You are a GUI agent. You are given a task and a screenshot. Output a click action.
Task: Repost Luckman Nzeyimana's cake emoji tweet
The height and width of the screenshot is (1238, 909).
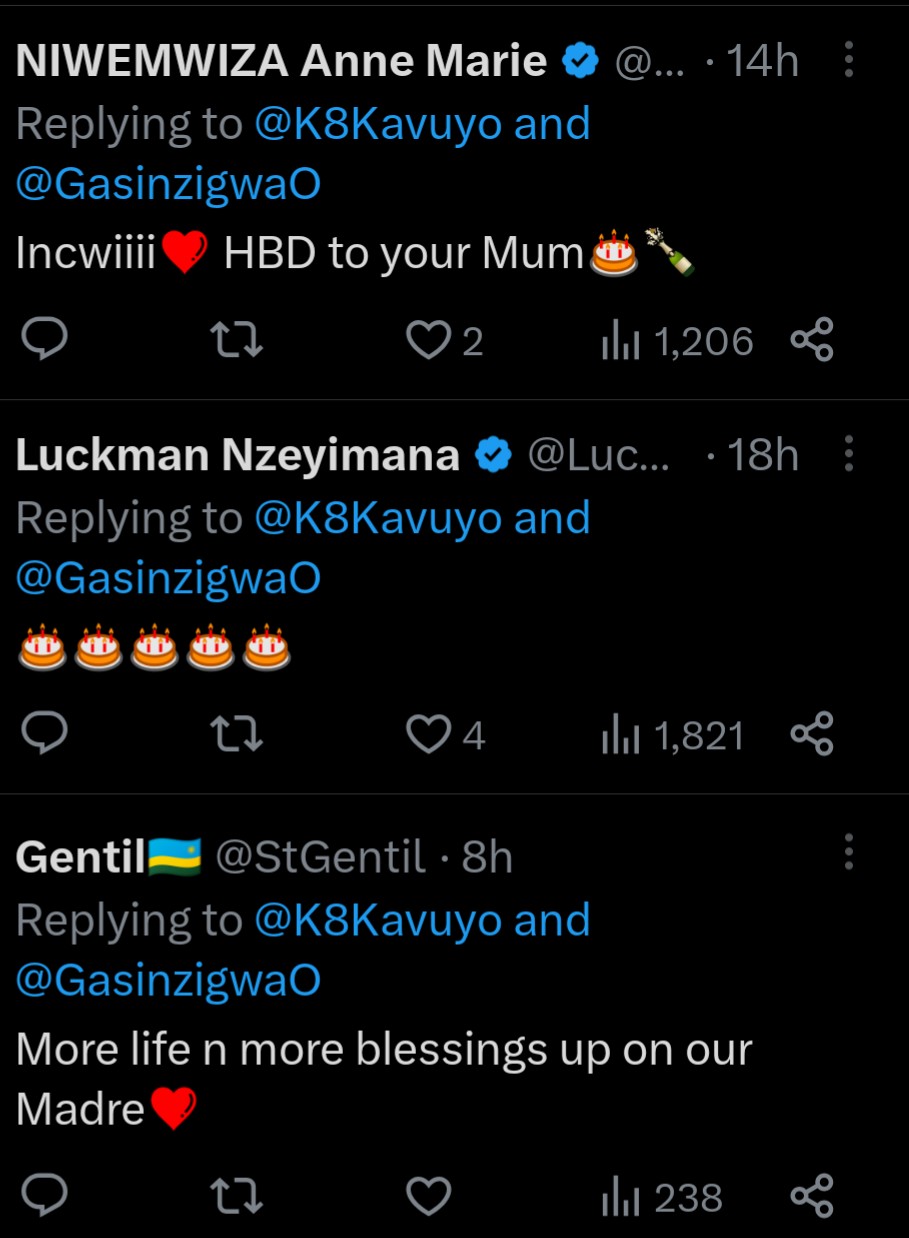coord(240,735)
